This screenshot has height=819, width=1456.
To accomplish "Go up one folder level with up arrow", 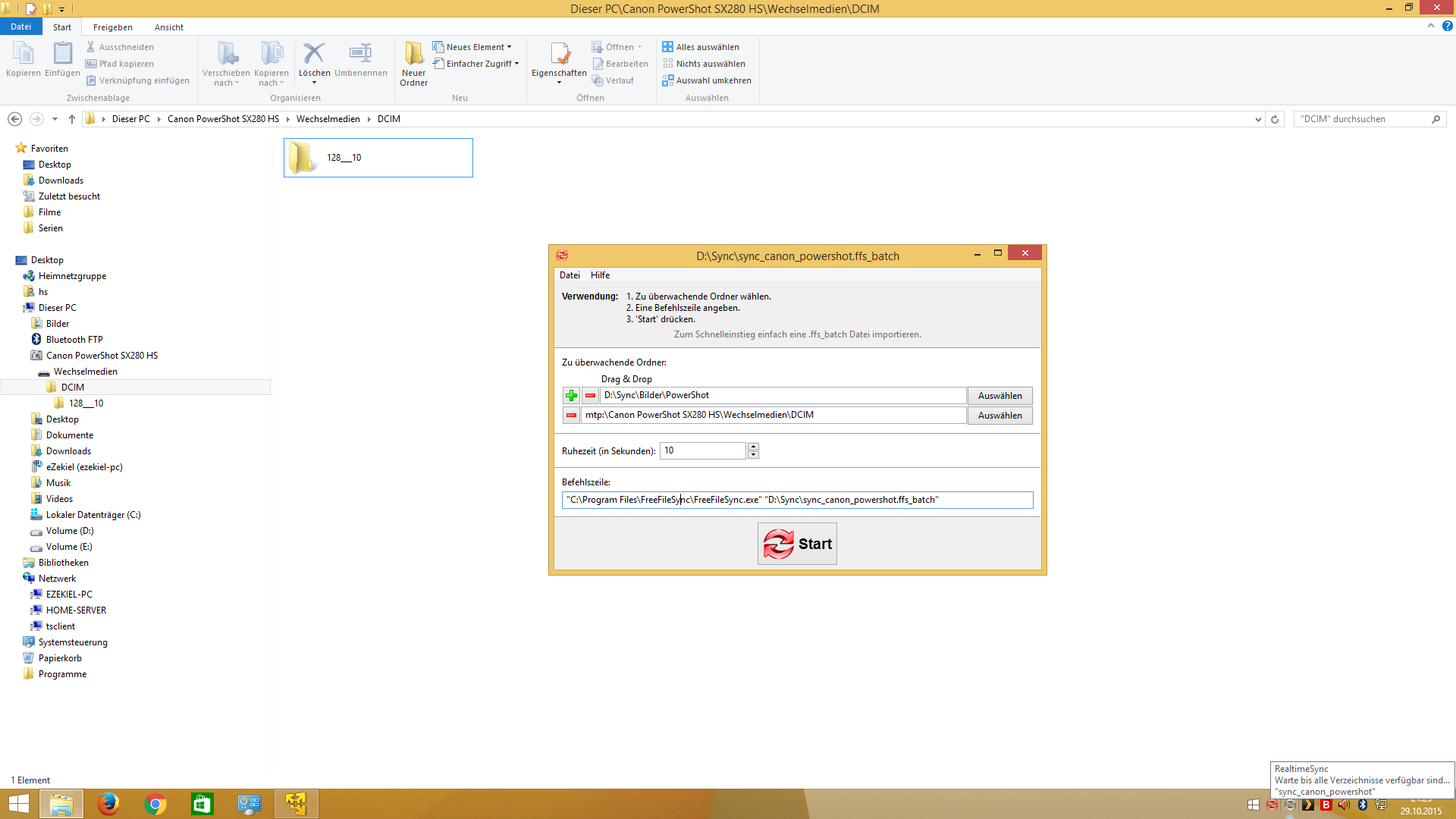I will 72,119.
